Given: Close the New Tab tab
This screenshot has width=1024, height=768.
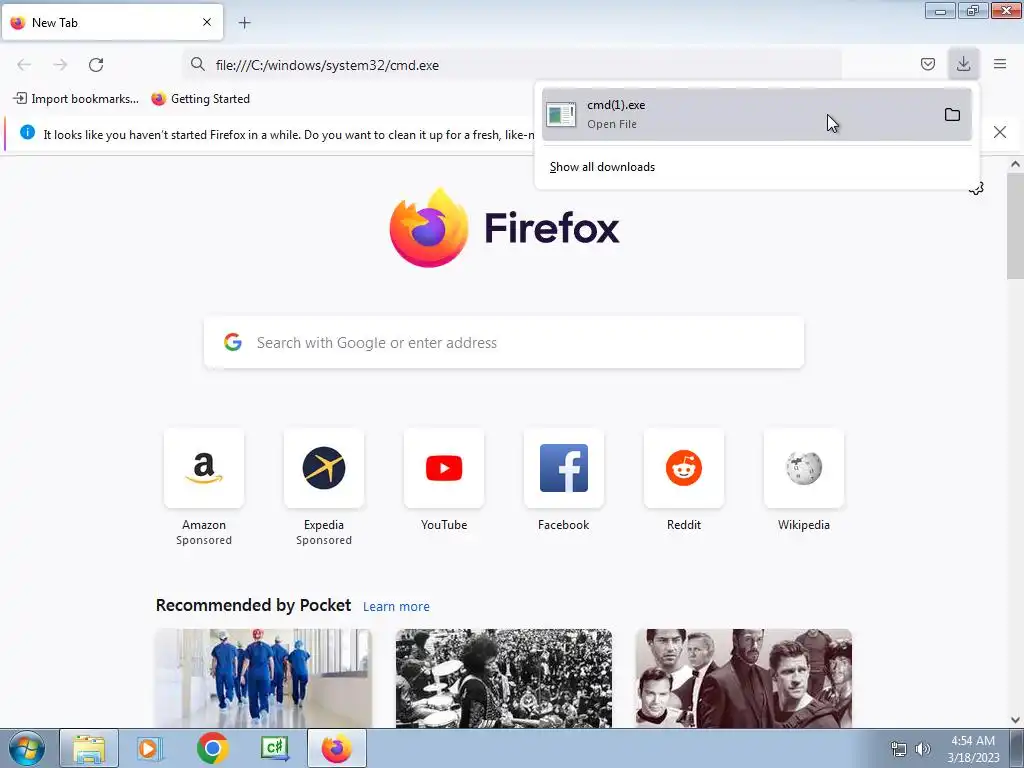Looking at the screenshot, I should 206,22.
